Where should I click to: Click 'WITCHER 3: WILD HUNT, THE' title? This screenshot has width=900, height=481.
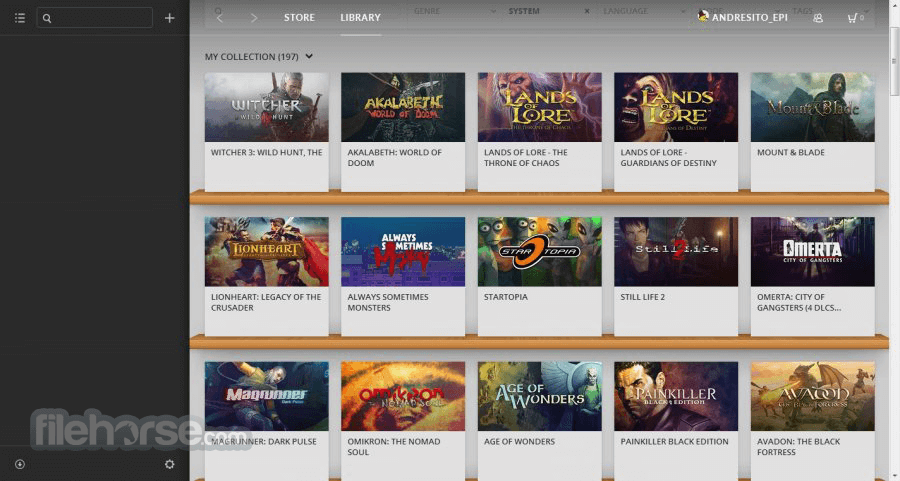coord(266,153)
